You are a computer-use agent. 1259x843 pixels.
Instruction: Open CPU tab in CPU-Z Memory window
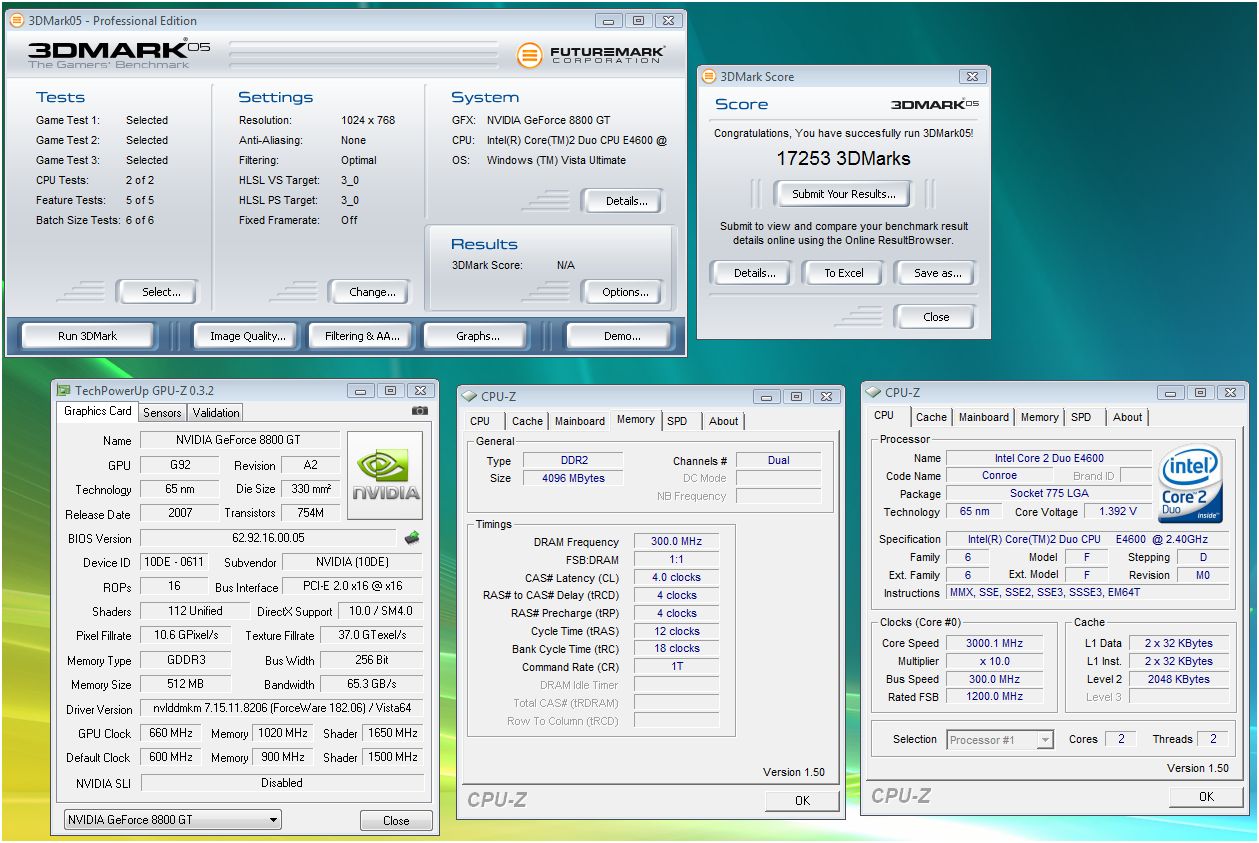[x=480, y=421]
